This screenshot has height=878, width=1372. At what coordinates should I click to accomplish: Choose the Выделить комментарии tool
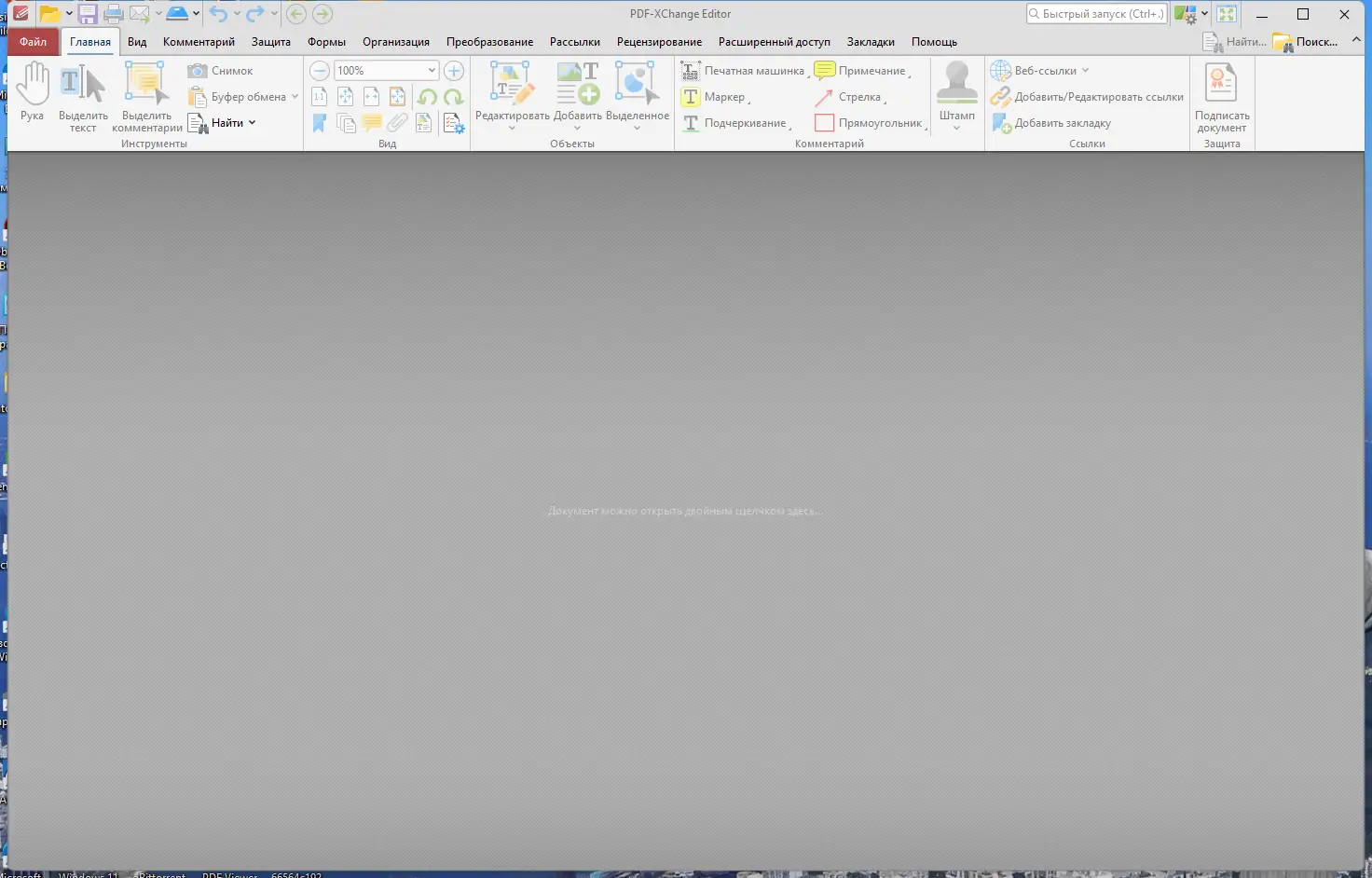point(147,98)
